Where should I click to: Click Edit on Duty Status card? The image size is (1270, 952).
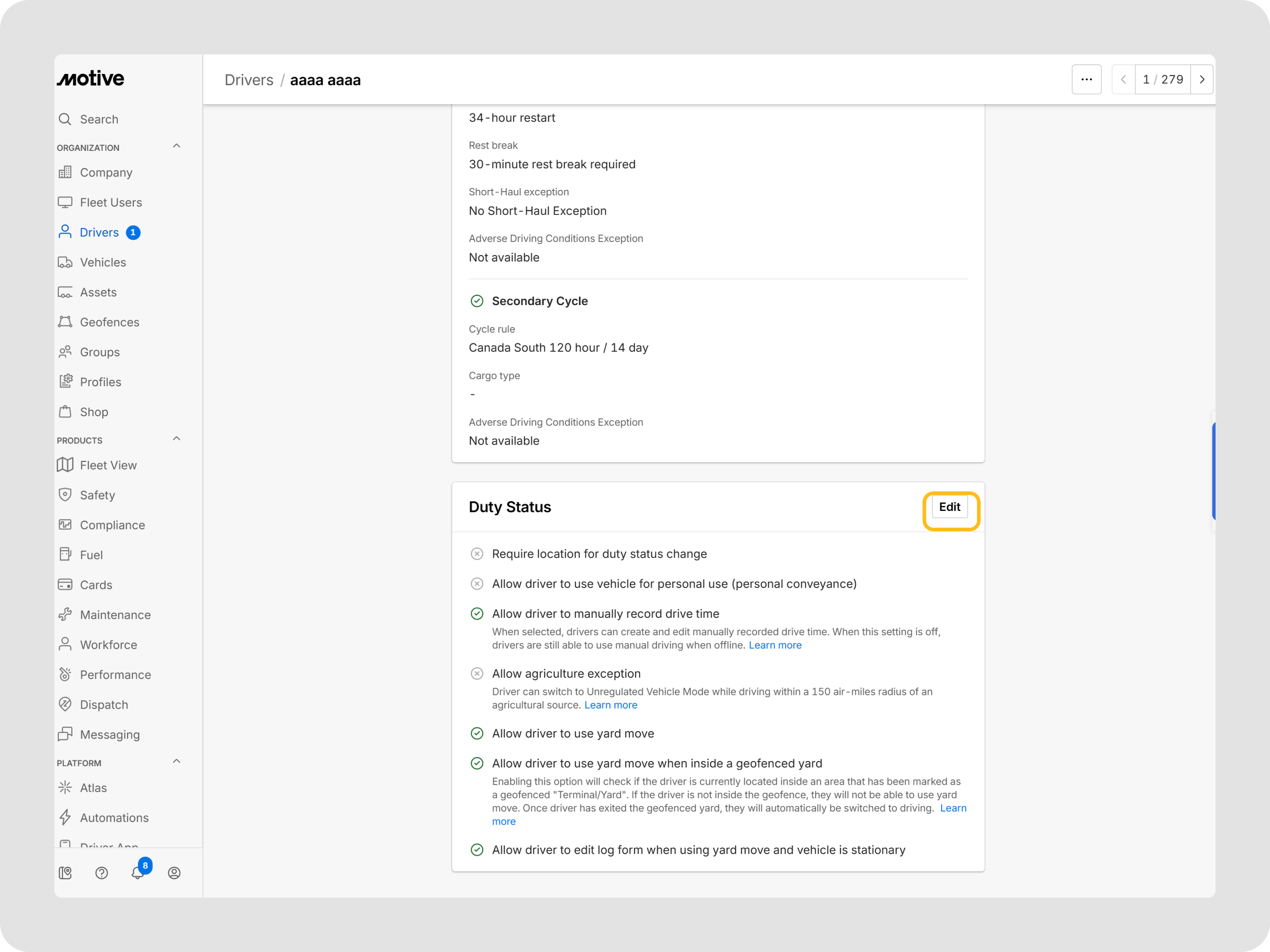tap(950, 507)
